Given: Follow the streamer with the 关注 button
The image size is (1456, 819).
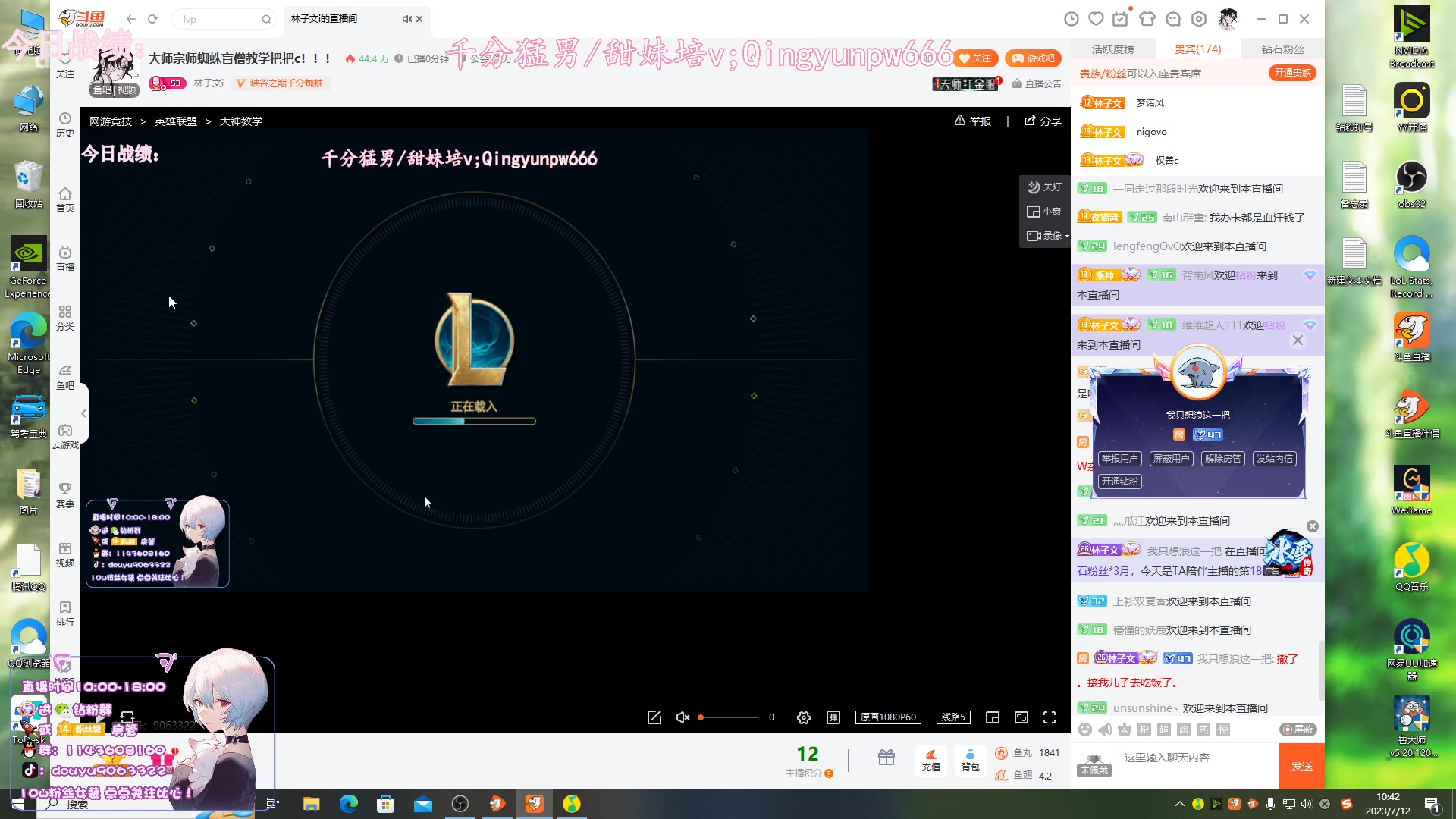Looking at the screenshot, I should [974, 58].
